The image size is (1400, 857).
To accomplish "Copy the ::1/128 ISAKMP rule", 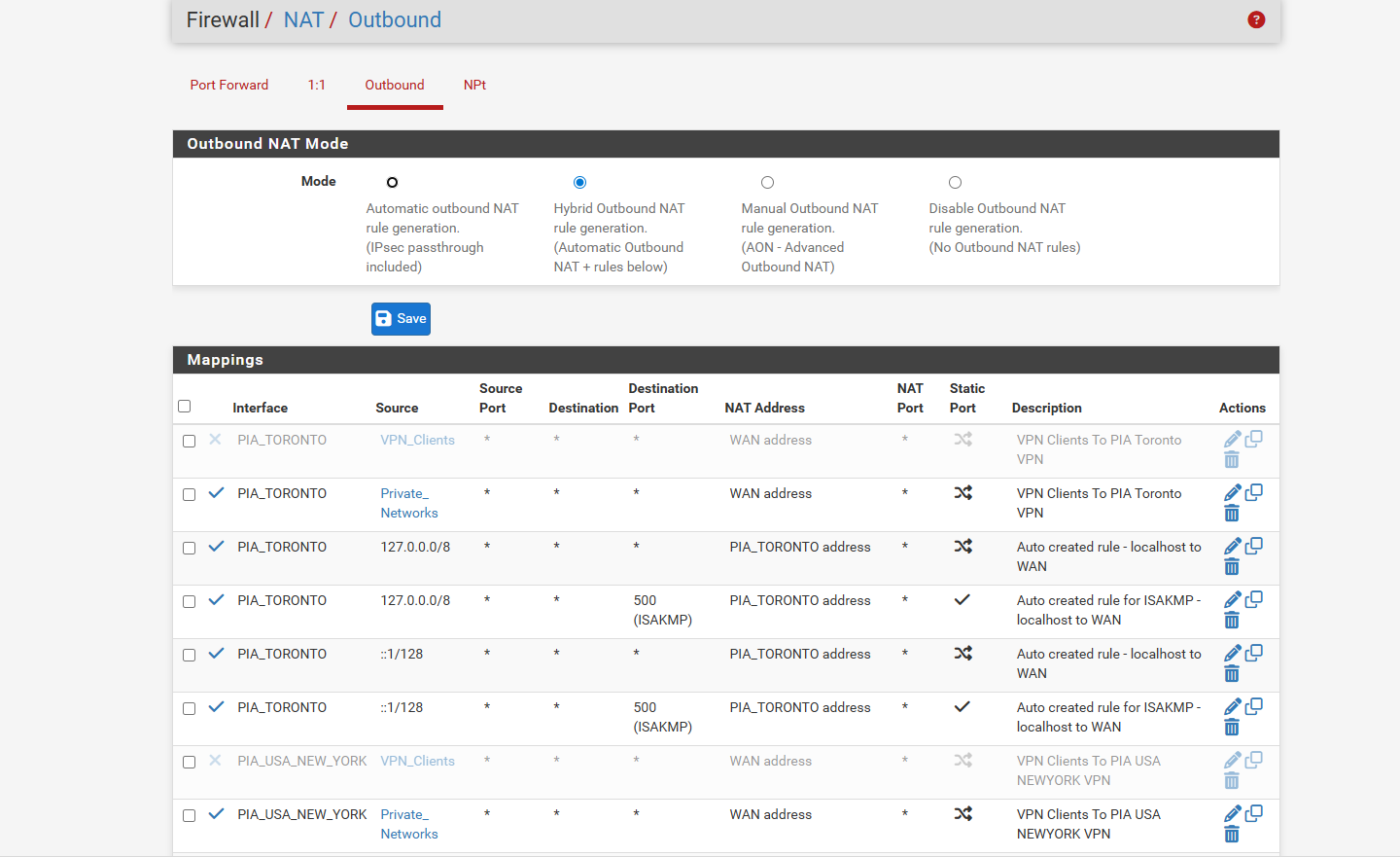I will (1254, 706).
